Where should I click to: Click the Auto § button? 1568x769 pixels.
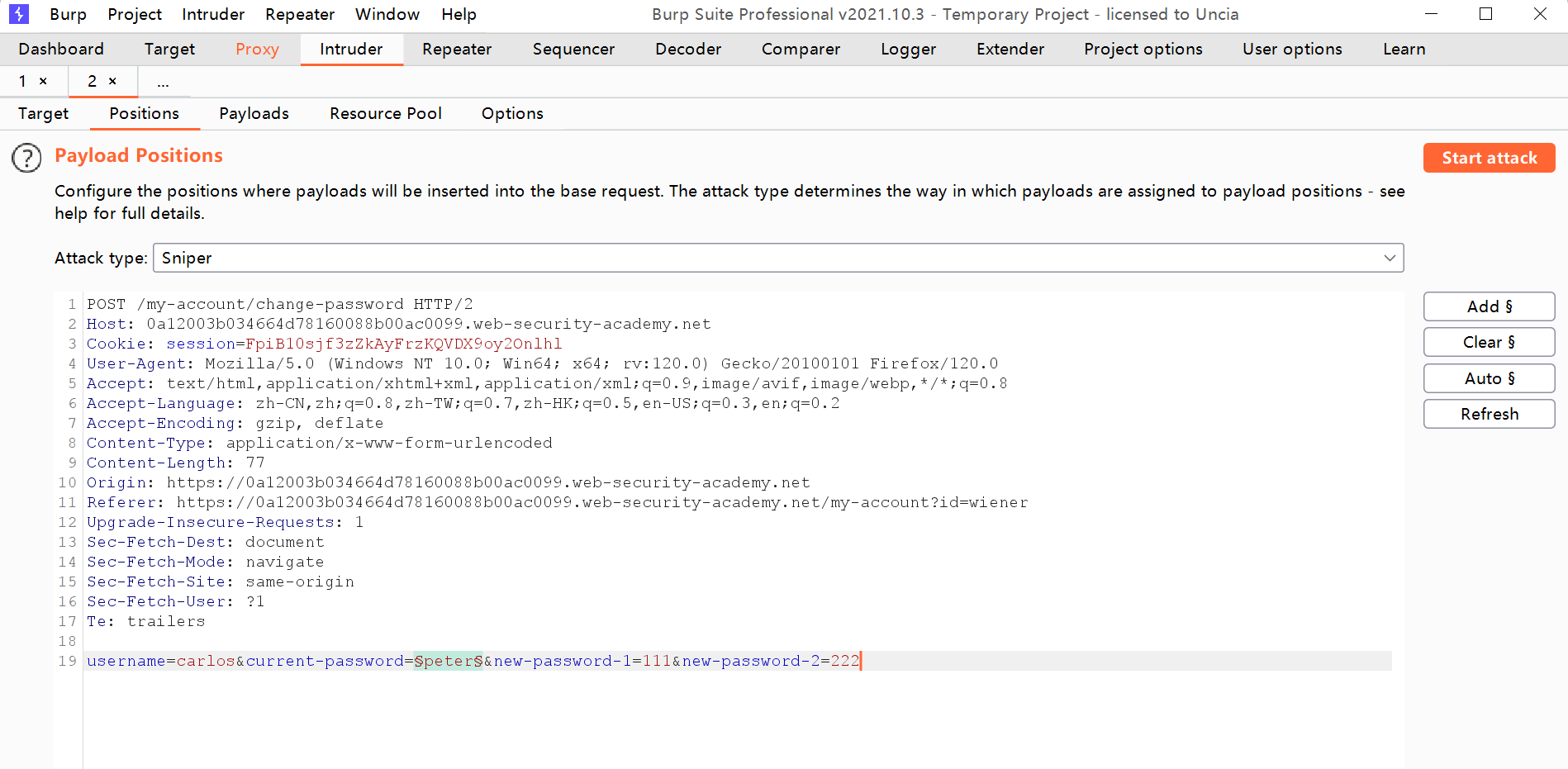pos(1489,378)
